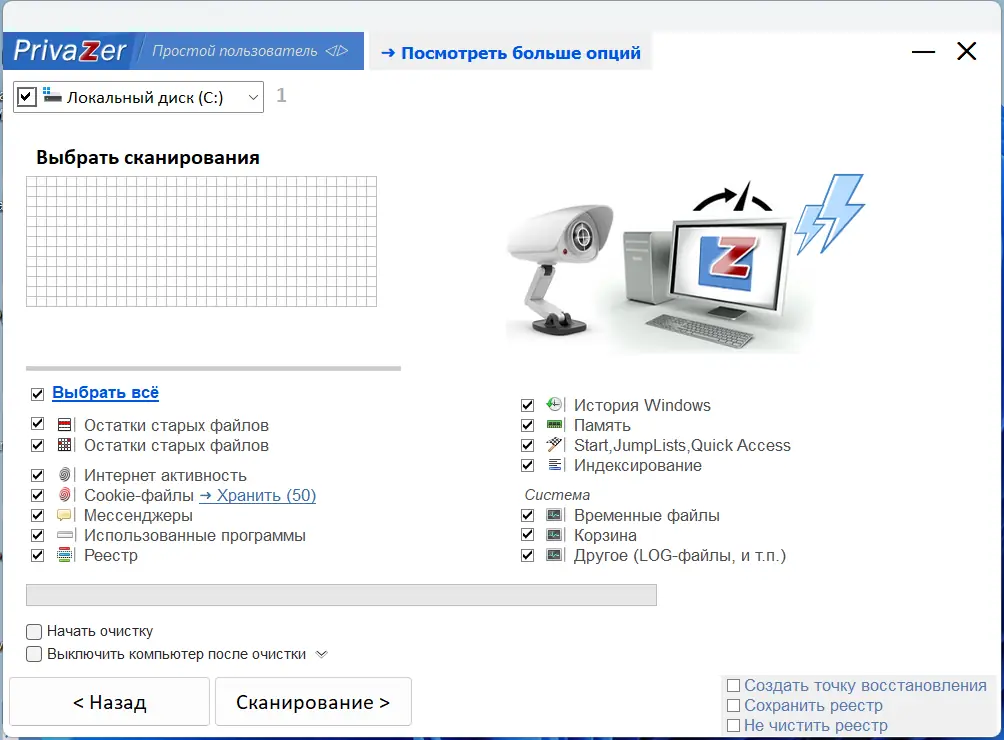This screenshot has width=1004, height=740.
Task: Close the PrivaZer window
Action: [966, 51]
